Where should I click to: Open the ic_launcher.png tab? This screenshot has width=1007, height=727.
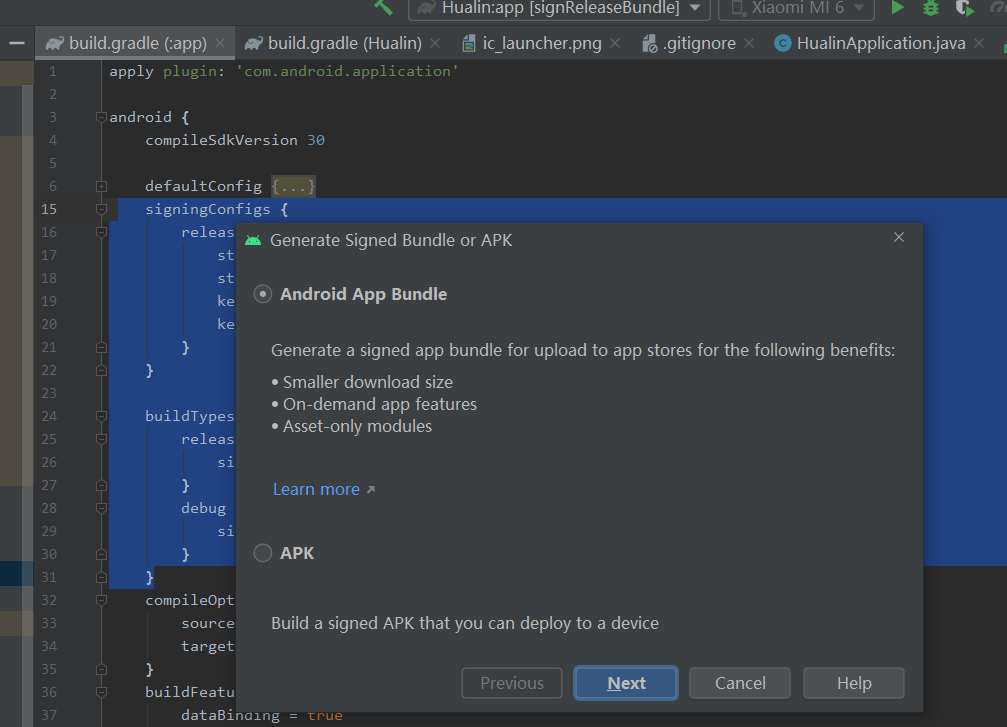tap(542, 43)
